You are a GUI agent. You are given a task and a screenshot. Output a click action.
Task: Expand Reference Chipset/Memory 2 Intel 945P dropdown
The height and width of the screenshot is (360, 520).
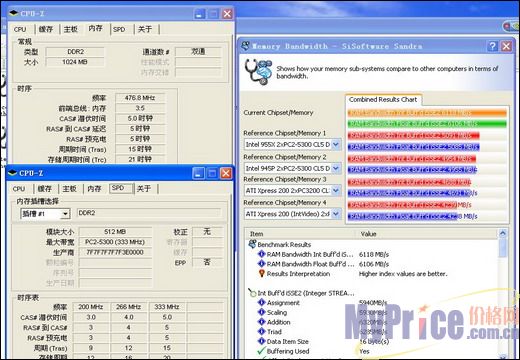(x=336, y=168)
